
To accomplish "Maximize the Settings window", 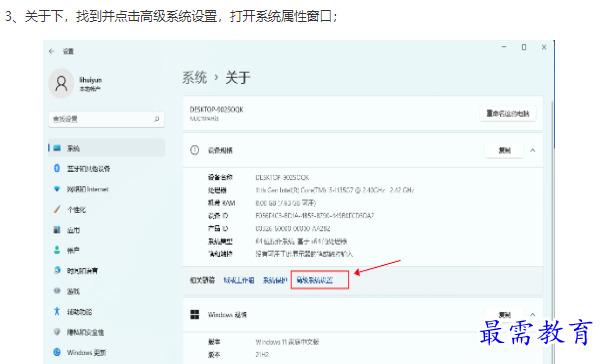I will click(x=524, y=47).
